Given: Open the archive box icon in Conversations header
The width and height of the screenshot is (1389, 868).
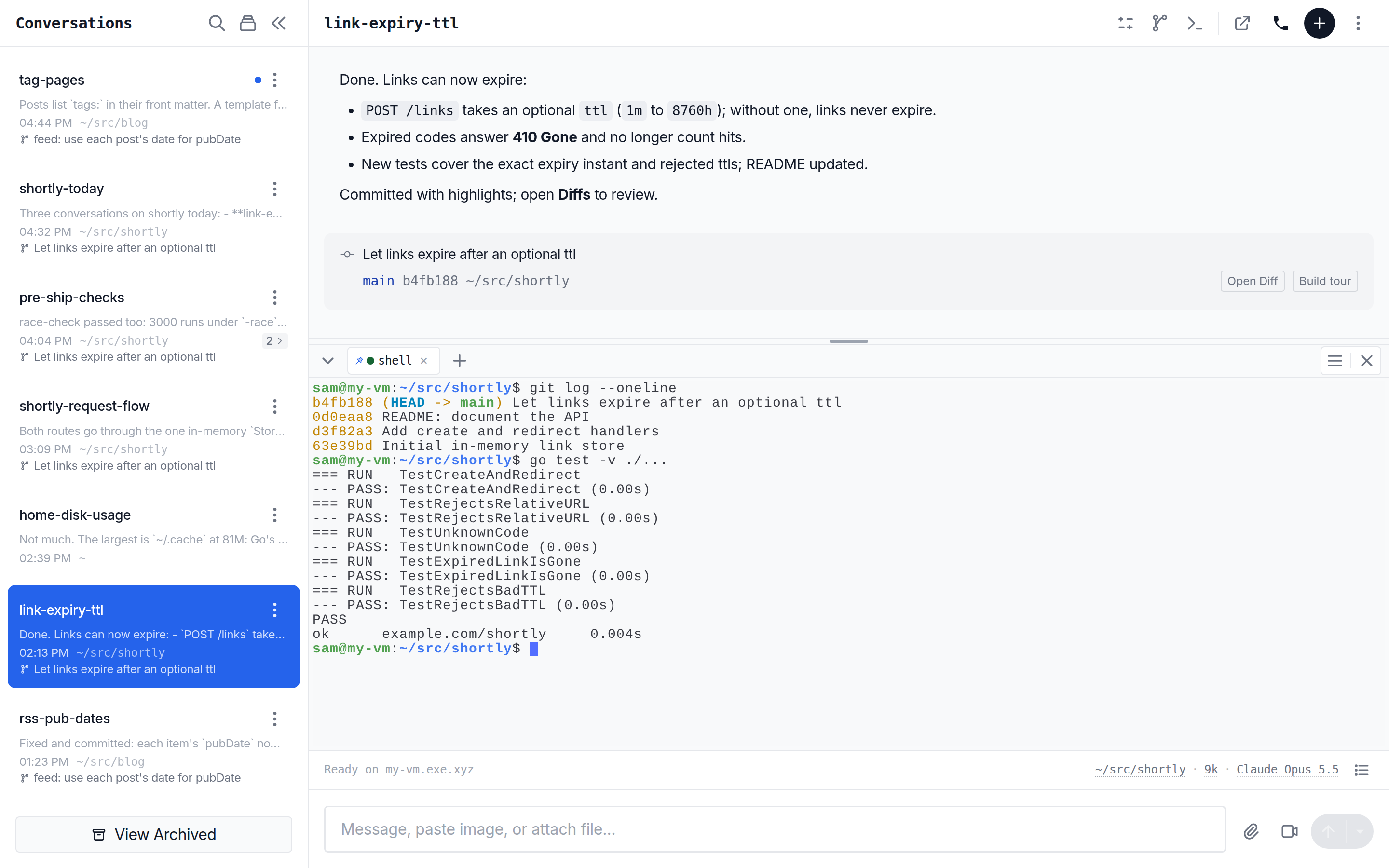Looking at the screenshot, I should [x=247, y=23].
